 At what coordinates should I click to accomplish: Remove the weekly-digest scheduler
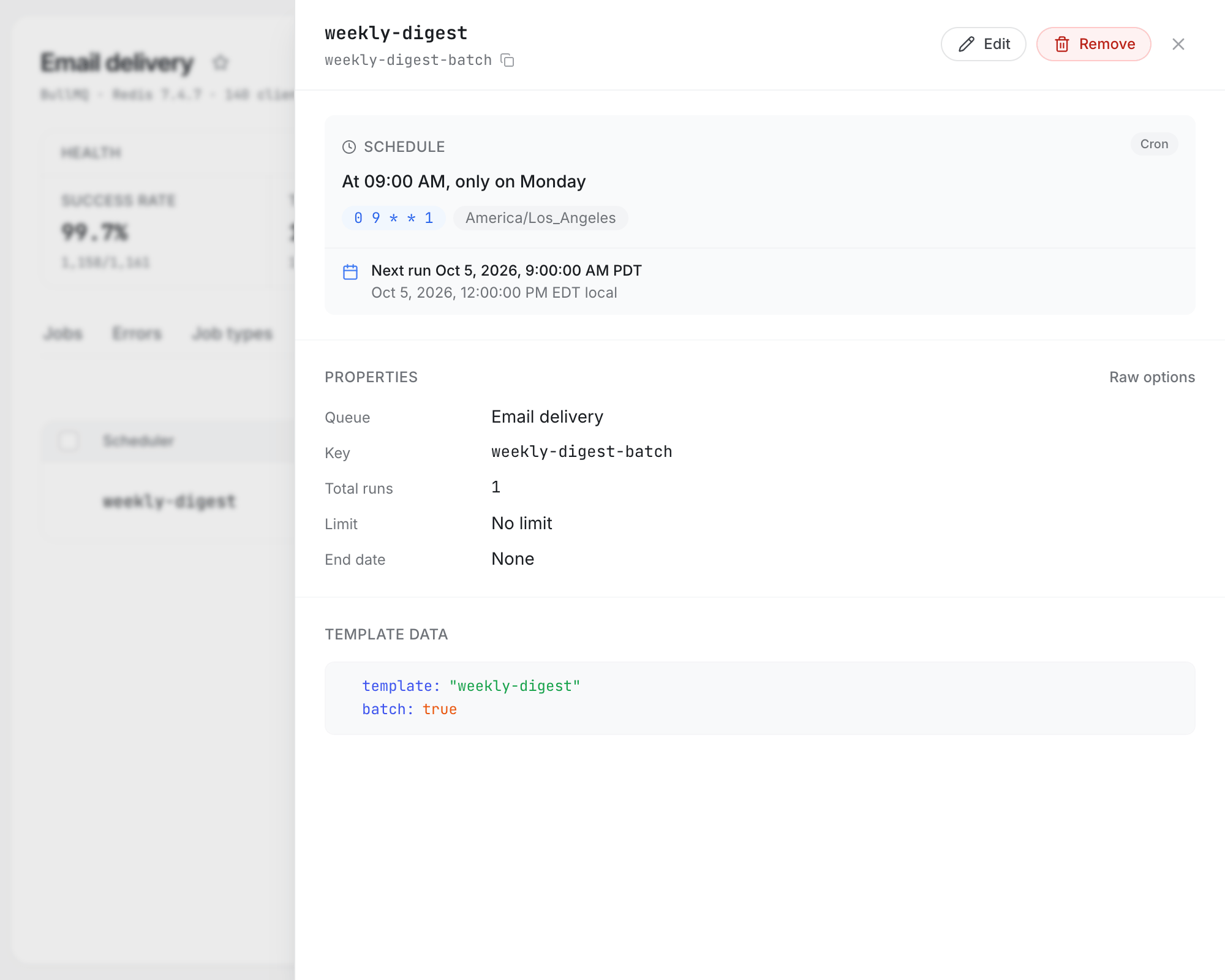pyautogui.click(x=1093, y=44)
